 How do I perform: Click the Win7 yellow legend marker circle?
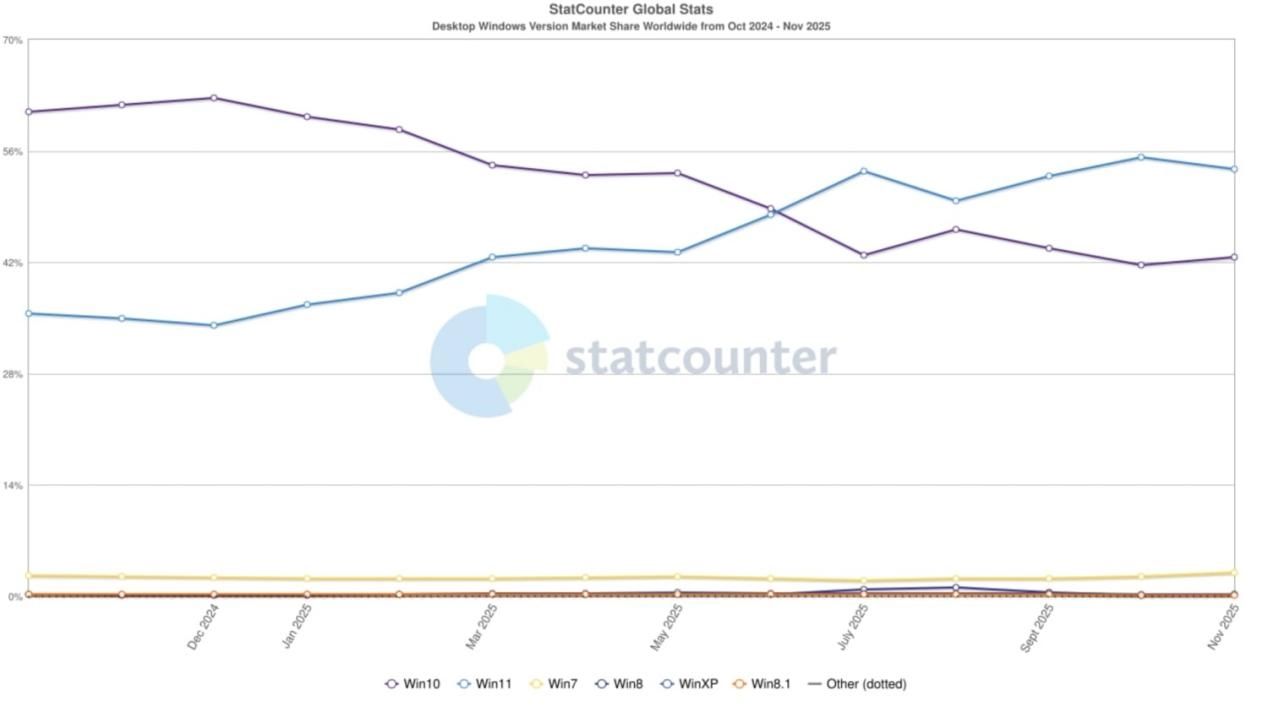[536, 684]
